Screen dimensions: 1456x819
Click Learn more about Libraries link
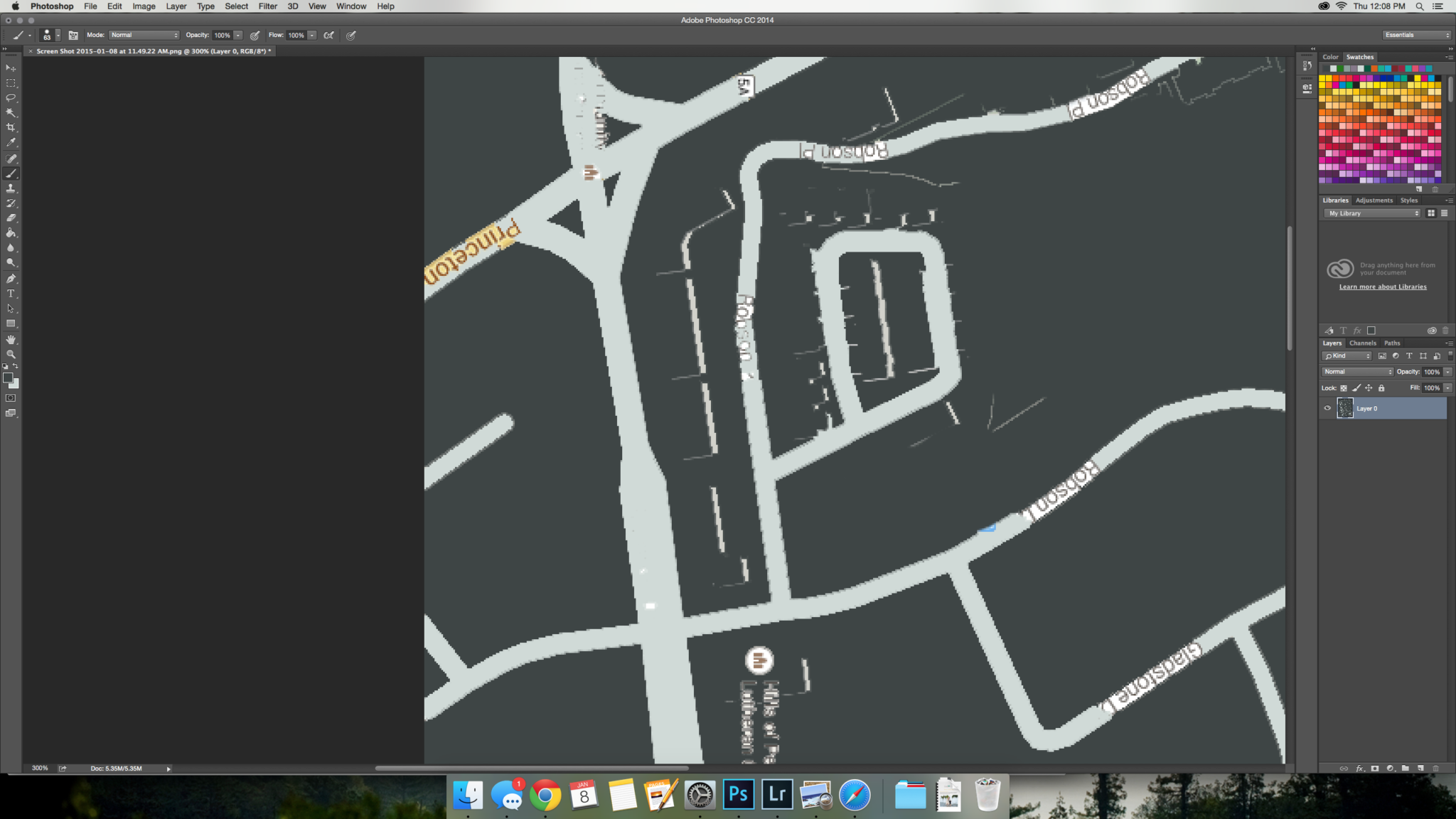pyautogui.click(x=1382, y=287)
